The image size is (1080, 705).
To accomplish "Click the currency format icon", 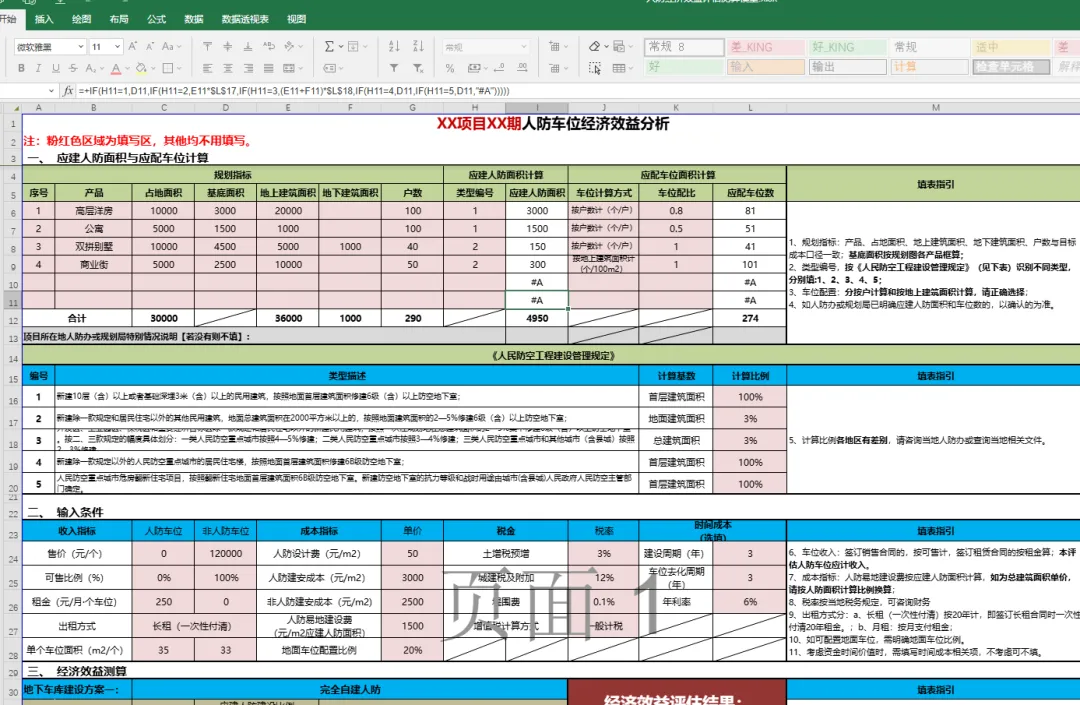I will pyautogui.click(x=474, y=68).
